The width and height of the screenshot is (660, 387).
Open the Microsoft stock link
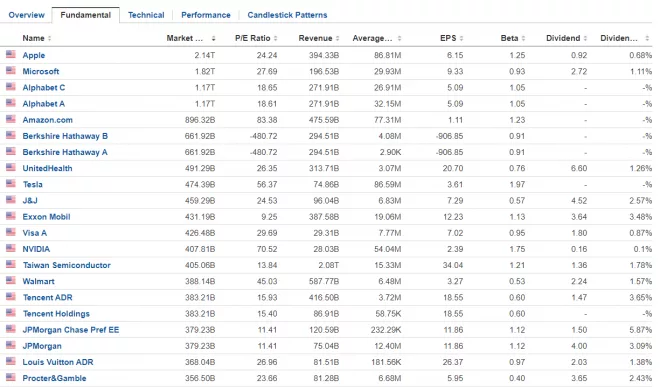click(41, 72)
